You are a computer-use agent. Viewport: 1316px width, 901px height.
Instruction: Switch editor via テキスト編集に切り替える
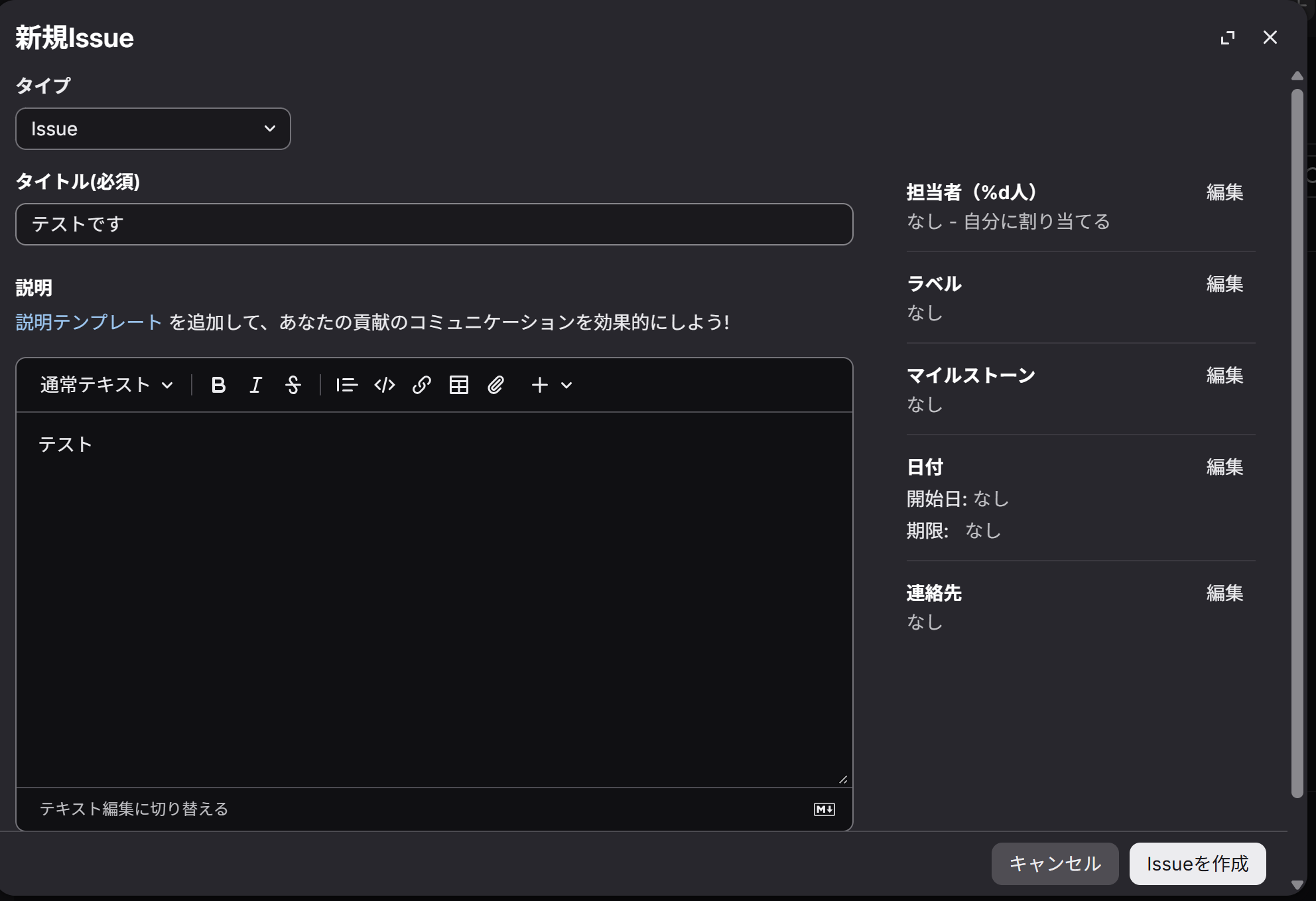point(134,809)
